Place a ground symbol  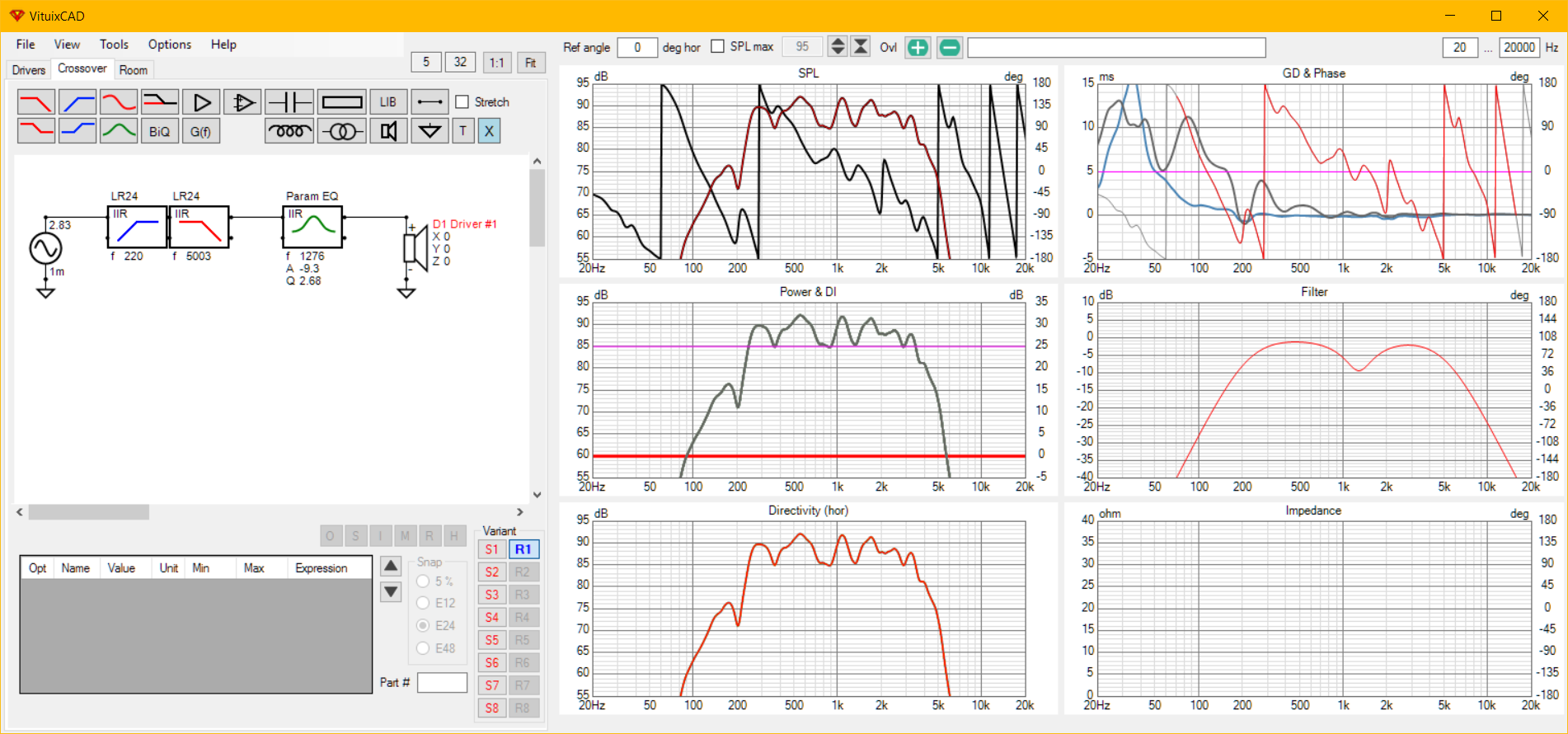pyautogui.click(x=430, y=131)
